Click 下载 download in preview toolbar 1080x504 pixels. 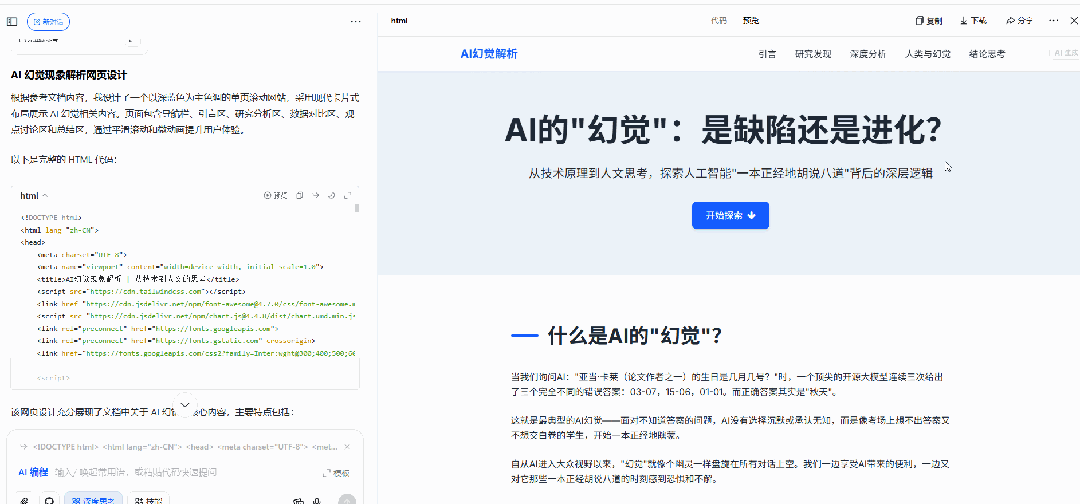click(973, 21)
